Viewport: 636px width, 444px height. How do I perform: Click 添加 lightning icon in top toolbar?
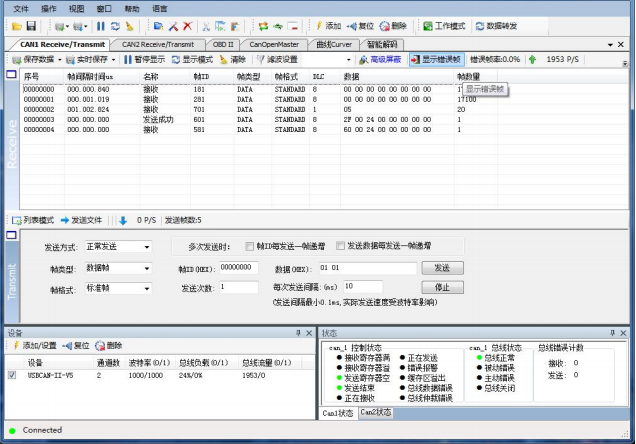[x=328, y=26]
